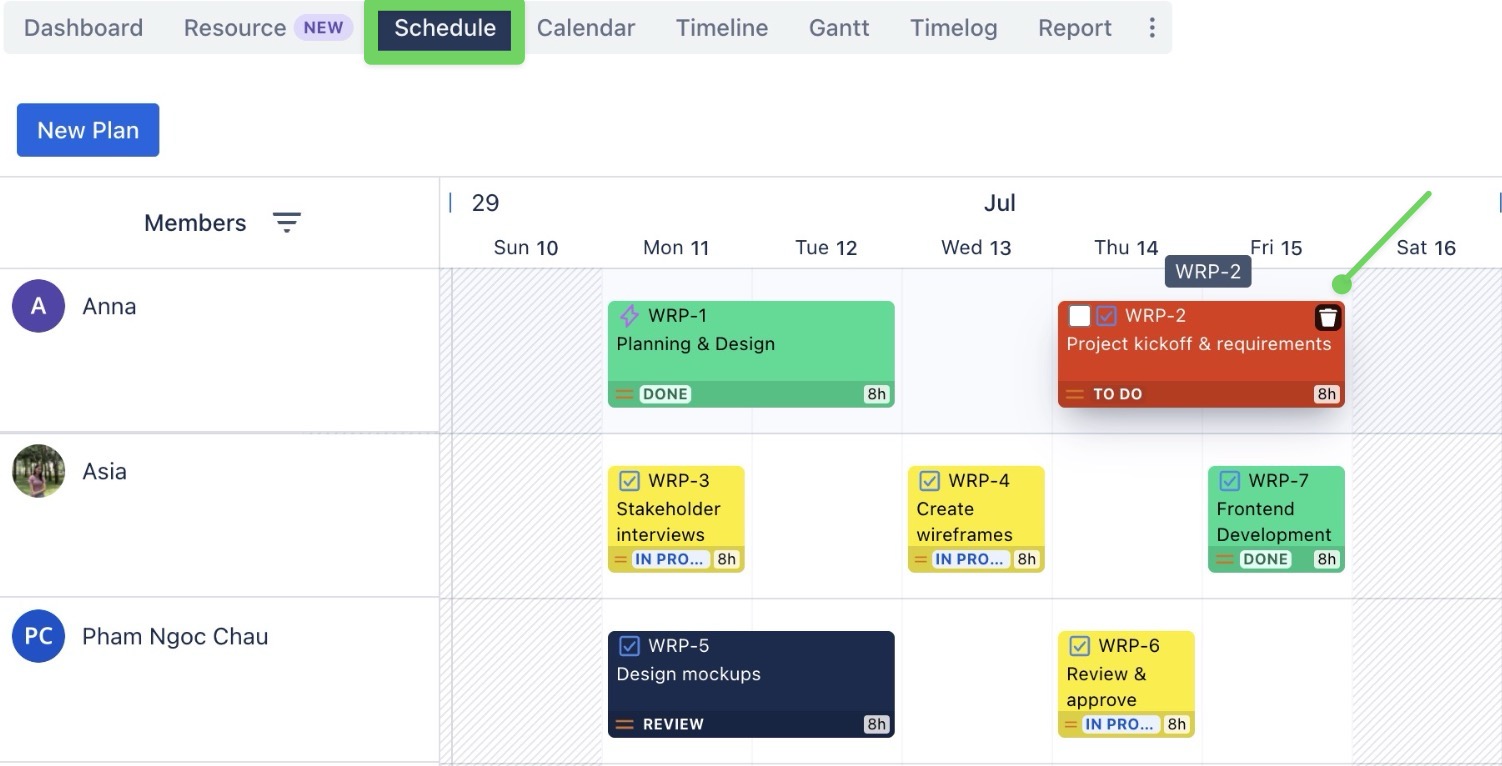
Task: Open the overflow menu in the navigation bar
Action: click(x=1152, y=27)
